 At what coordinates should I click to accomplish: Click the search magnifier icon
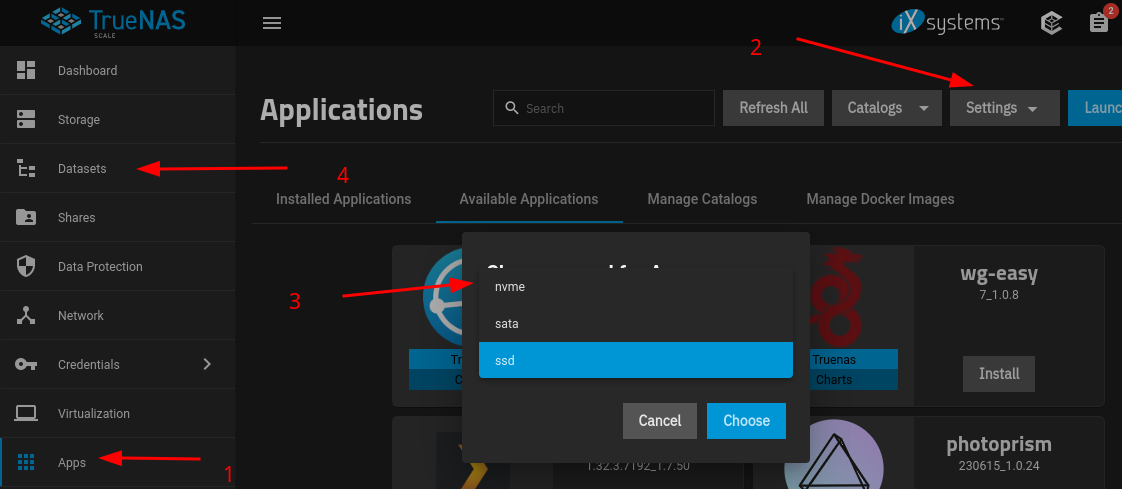tap(511, 108)
